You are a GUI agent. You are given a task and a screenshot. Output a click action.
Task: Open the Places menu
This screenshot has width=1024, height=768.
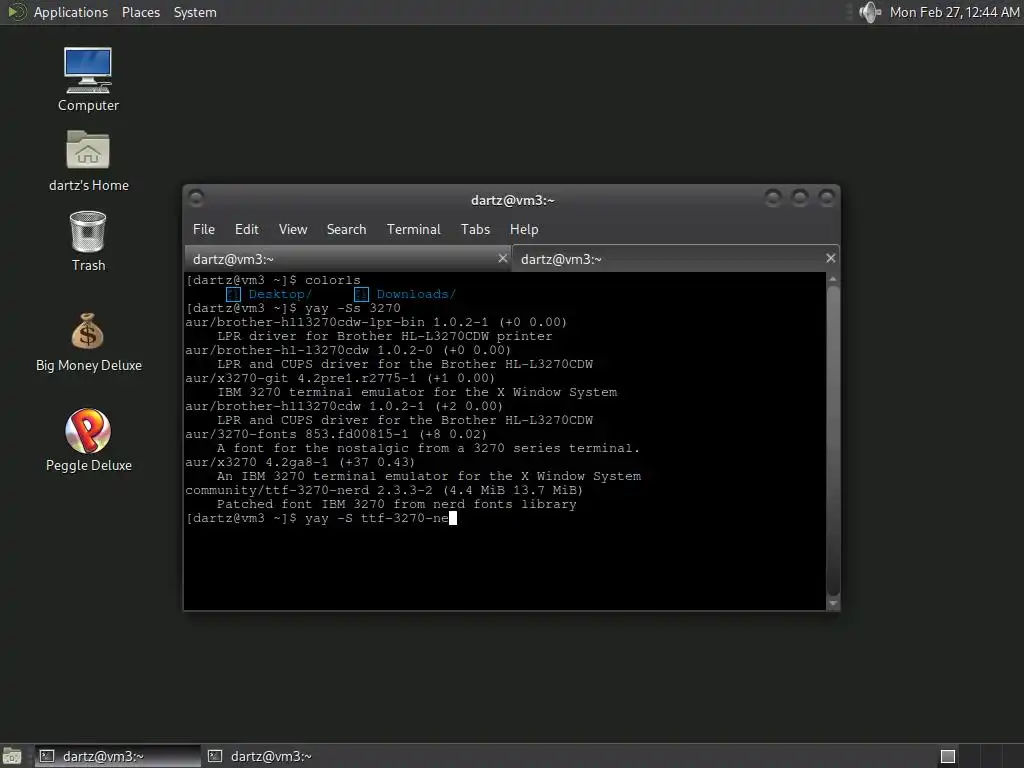point(140,12)
